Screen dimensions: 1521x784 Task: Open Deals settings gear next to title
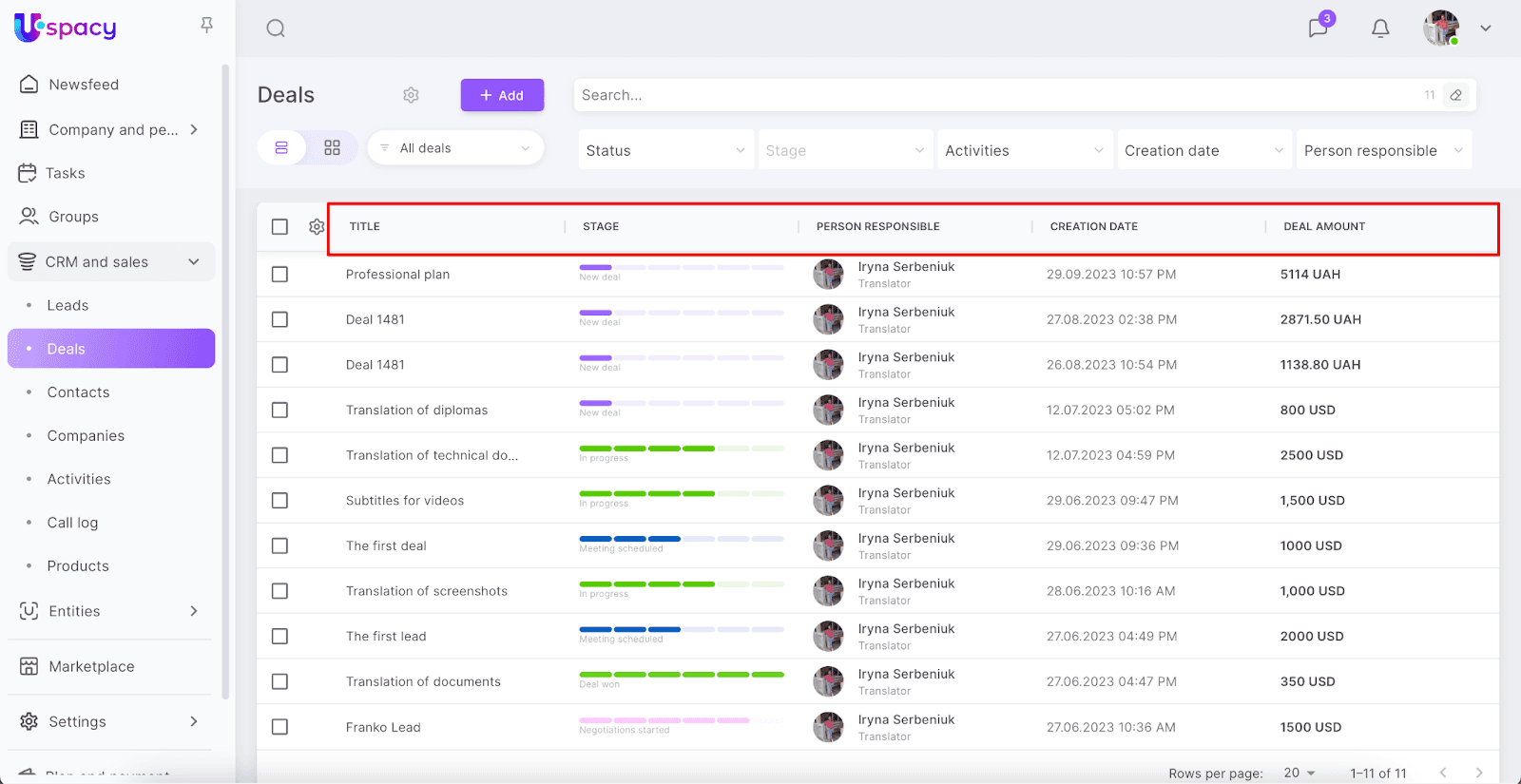tap(411, 95)
